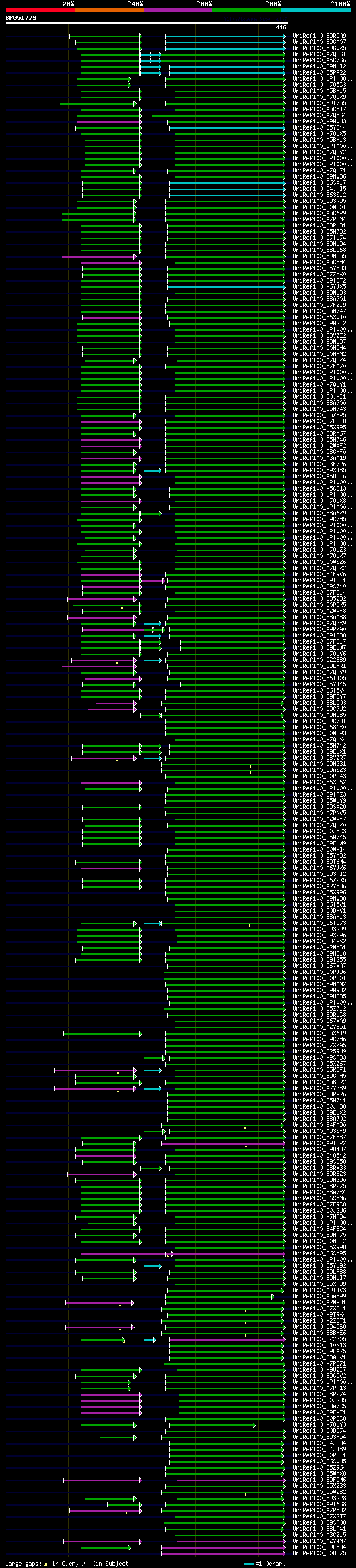Select hit label UniRef100_C4JAI5
The image size is (356, 1568).
pos(319,189)
